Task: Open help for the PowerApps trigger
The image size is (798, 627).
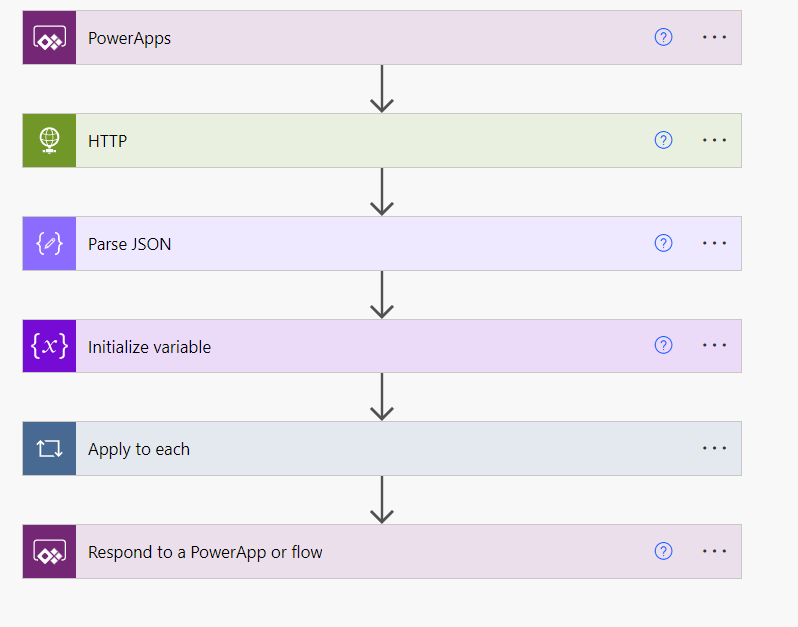Action: (x=663, y=37)
